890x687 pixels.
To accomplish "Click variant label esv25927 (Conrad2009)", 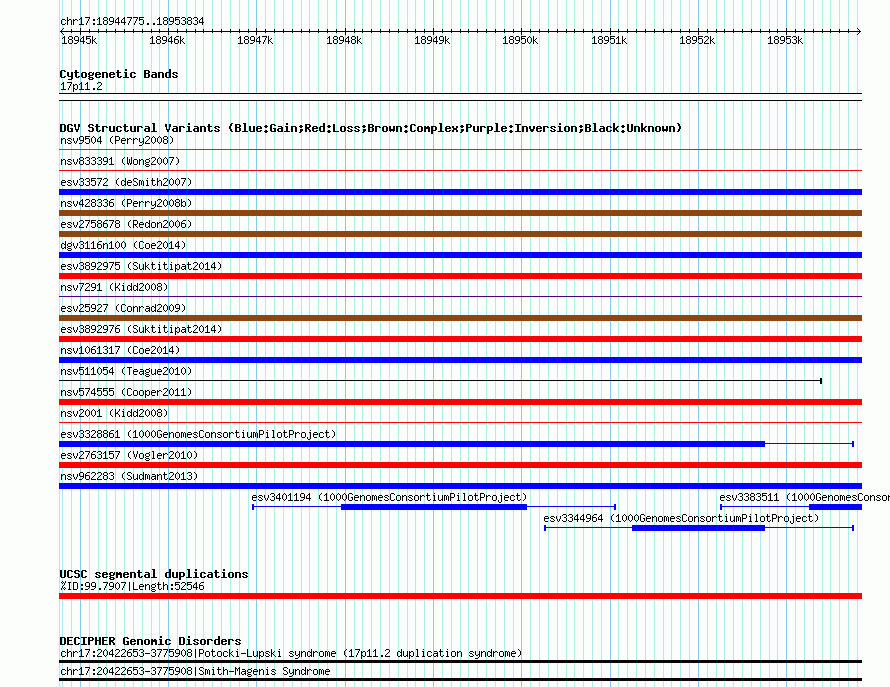I will point(123,308).
